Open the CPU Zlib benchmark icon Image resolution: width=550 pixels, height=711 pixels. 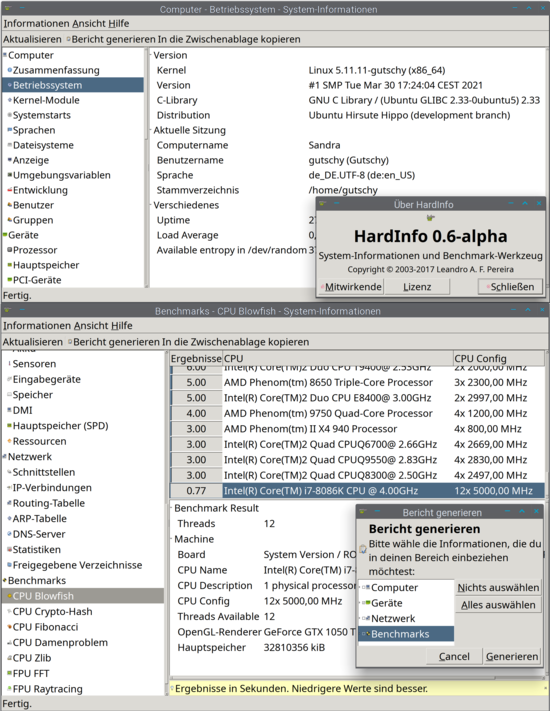pyautogui.click(x=10, y=657)
